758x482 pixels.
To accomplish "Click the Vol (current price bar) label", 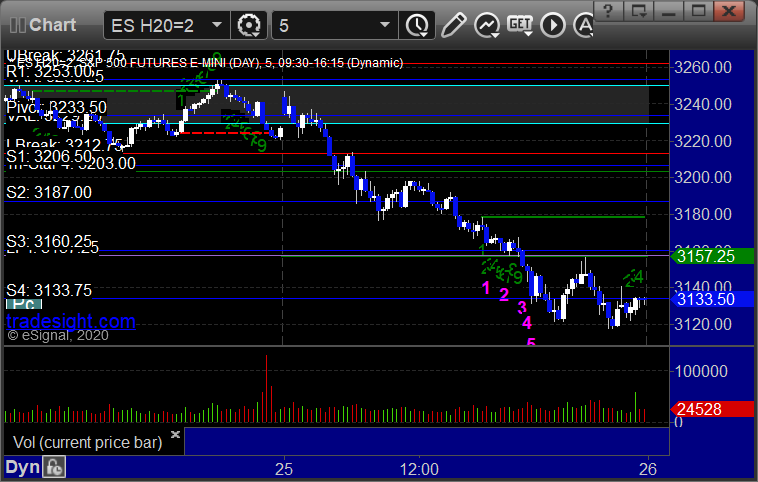I will coord(87,442).
